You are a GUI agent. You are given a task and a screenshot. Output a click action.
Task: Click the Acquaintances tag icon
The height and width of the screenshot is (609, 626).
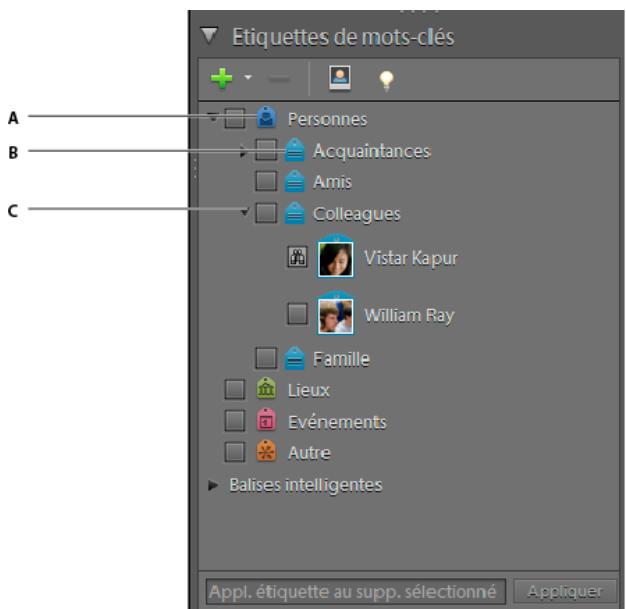(x=295, y=149)
